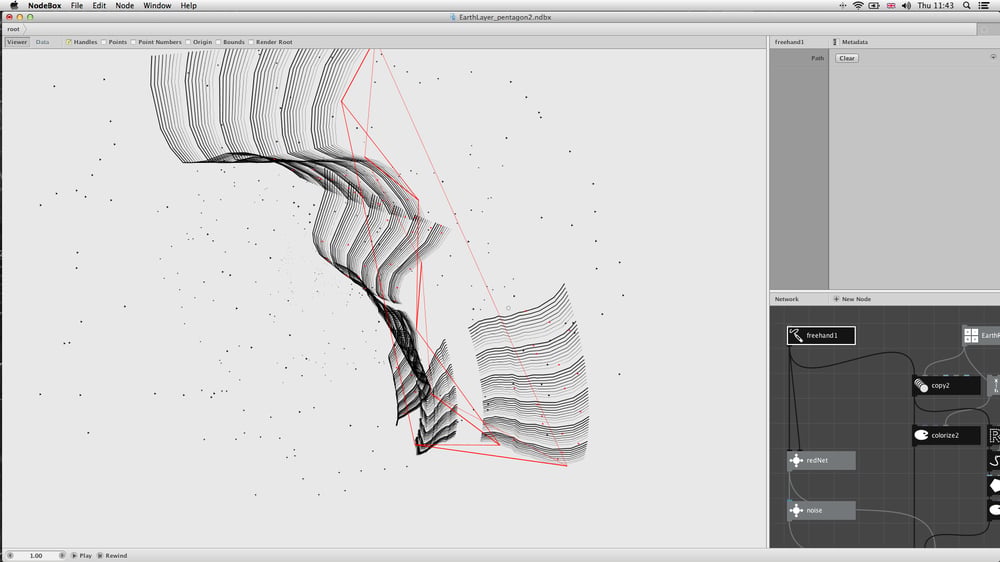Open Spotlight search in menu bar
Image resolution: width=1000 pixels, height=562 pixels.
coord(967,5)
